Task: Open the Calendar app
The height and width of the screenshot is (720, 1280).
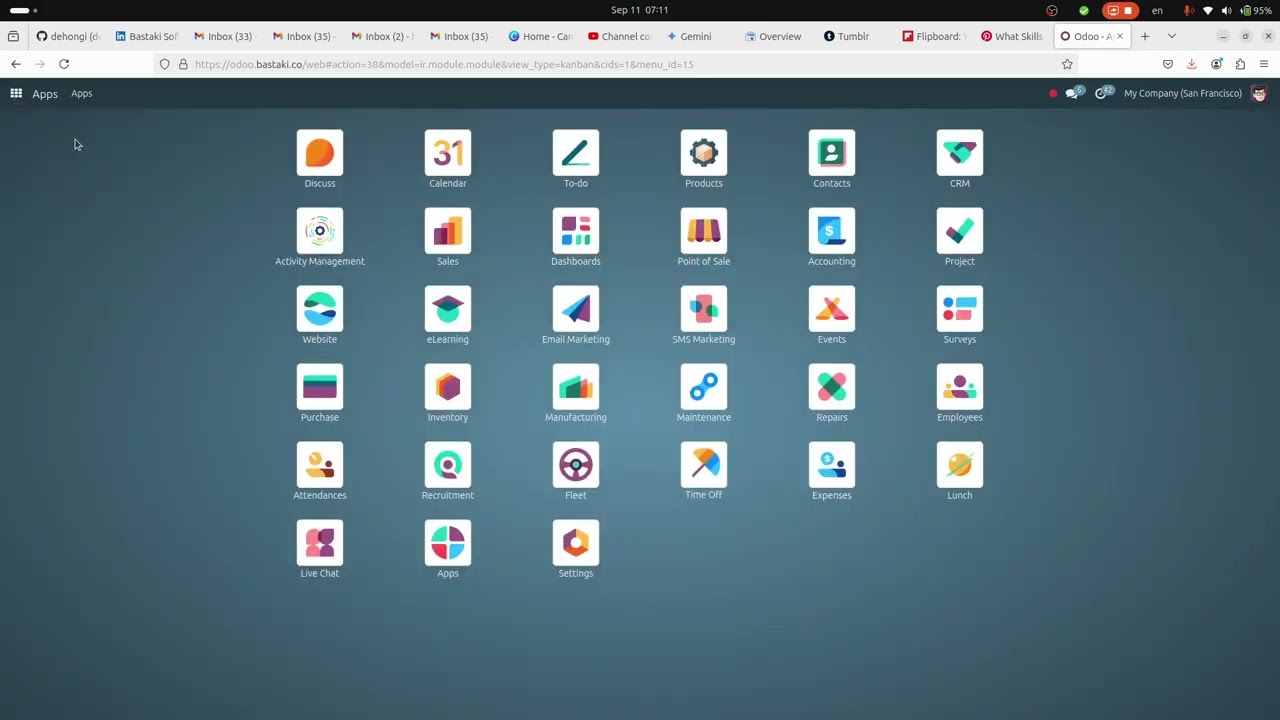Action: click(x=448, y=153)
